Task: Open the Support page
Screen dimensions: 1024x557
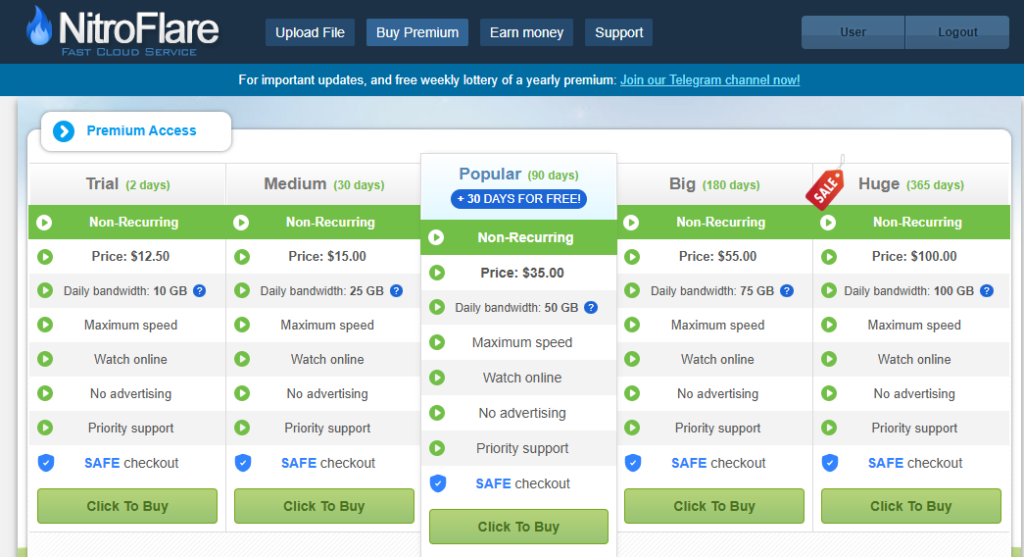Action: pos(618,33)
